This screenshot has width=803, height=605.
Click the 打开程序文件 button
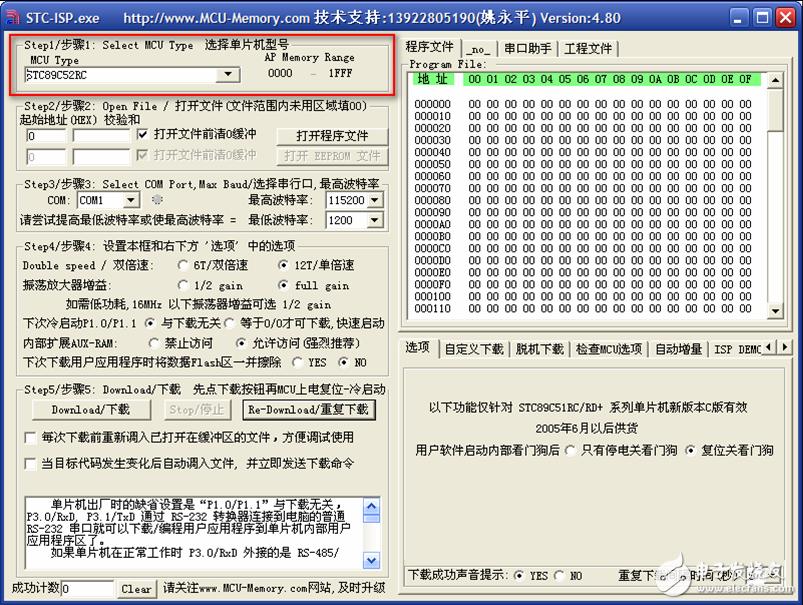[331, 135]
